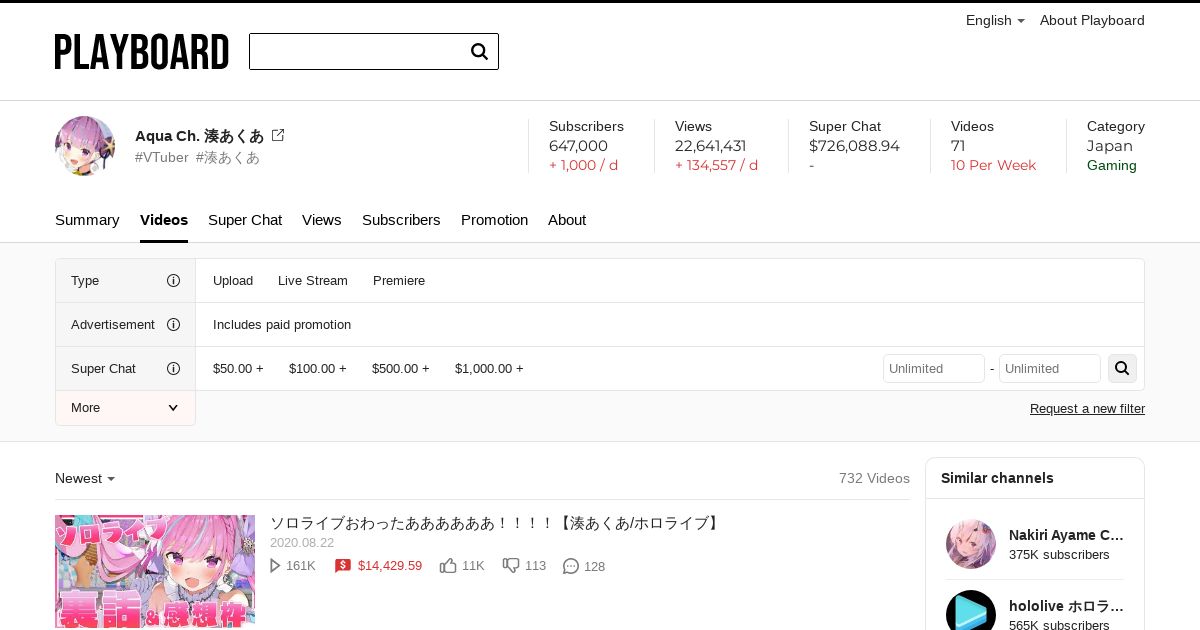Viewport: 1200px width, 630px height.
Task: Select the Videos tab
Action: [164, 220]
